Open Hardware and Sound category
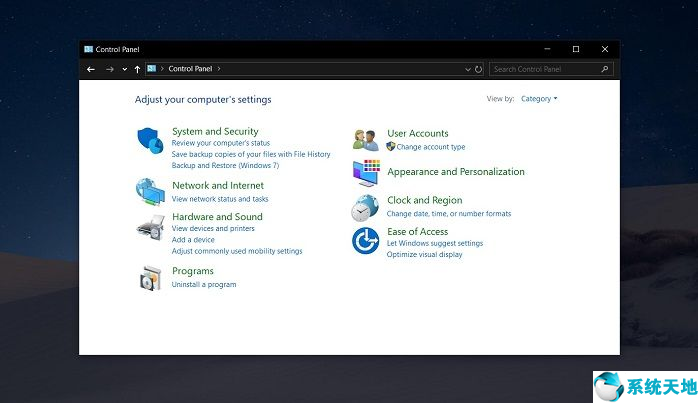Image resolution: width=698 pixels, height=403 pixels. point(217,216)
